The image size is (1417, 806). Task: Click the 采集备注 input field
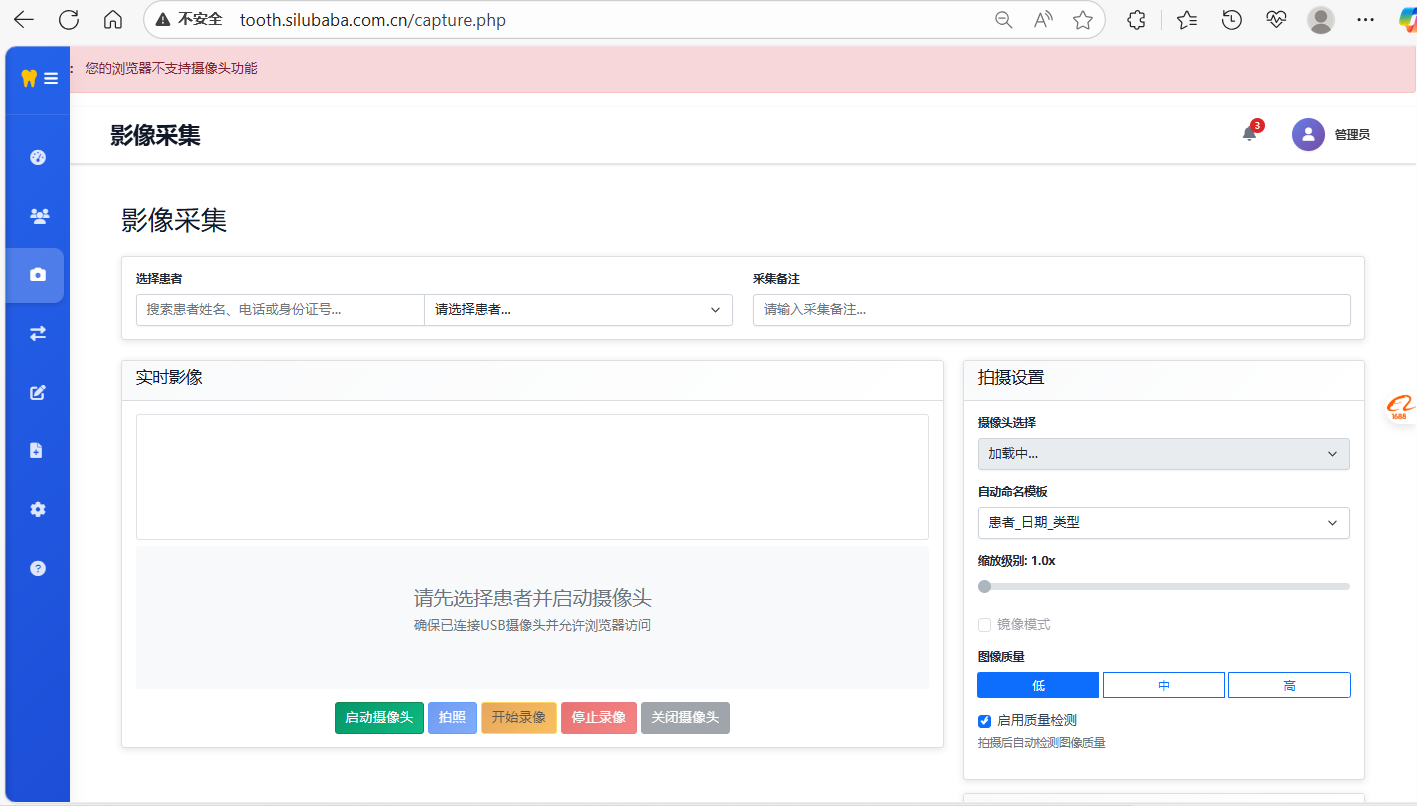(1051, 310)
